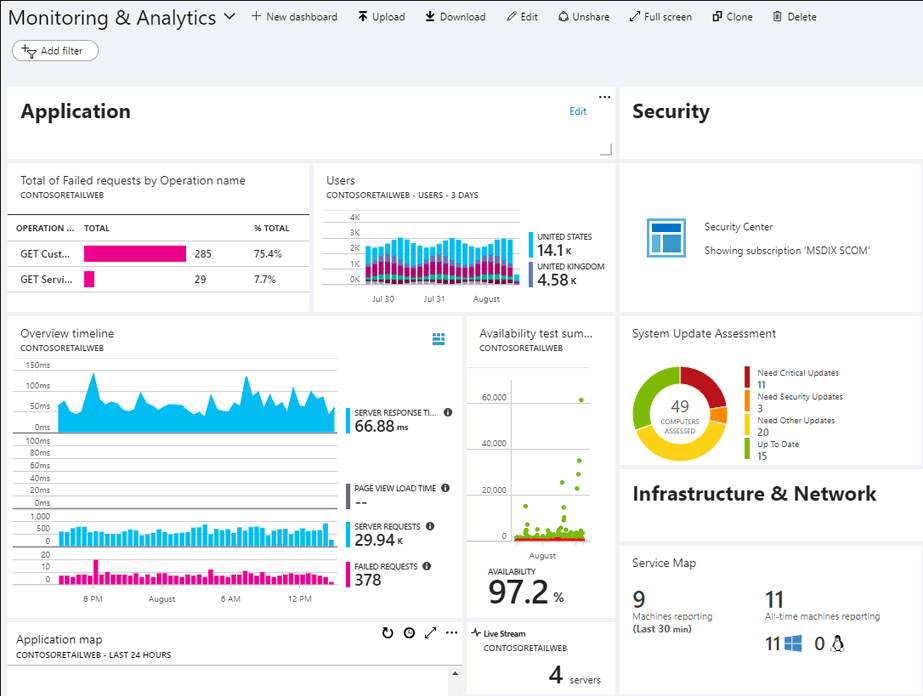The width and height of the screenshot is (923, 696).
Task: Click New dashboard
Action: click(x=294, y=17)
